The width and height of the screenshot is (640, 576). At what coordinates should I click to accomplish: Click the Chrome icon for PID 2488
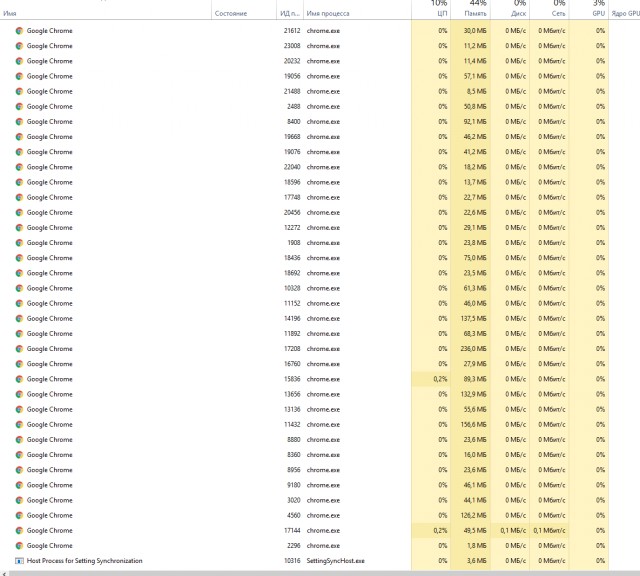click(x=19, y=107)
